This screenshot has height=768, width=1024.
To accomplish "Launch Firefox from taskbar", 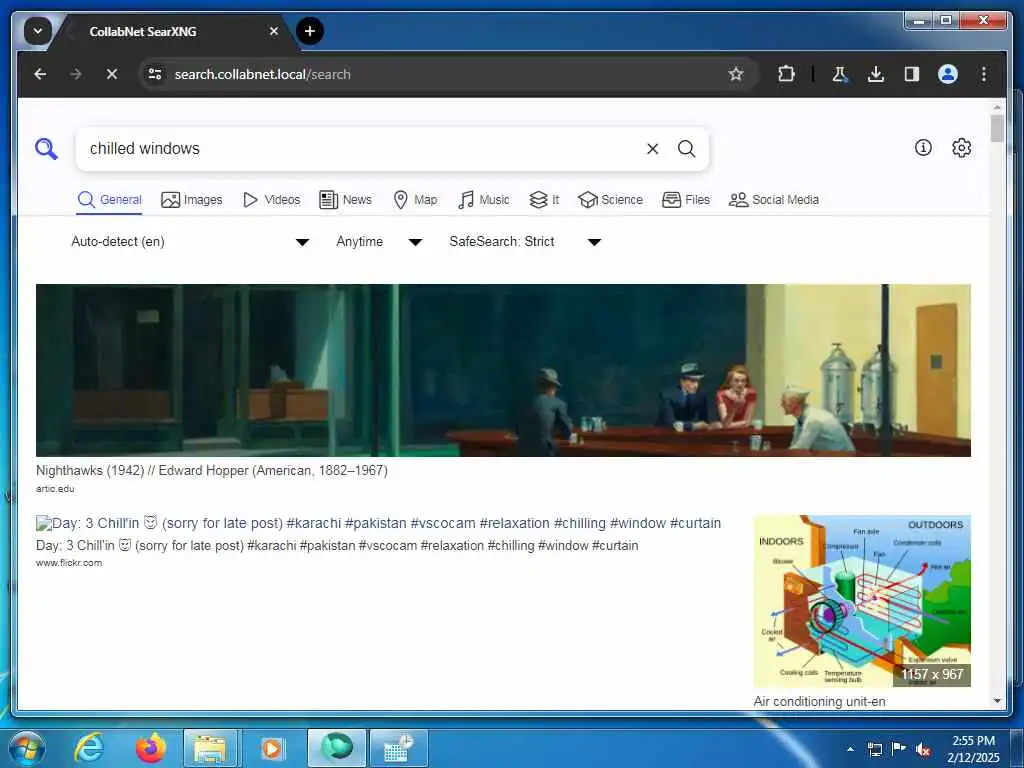I will (x=150, y=748).
